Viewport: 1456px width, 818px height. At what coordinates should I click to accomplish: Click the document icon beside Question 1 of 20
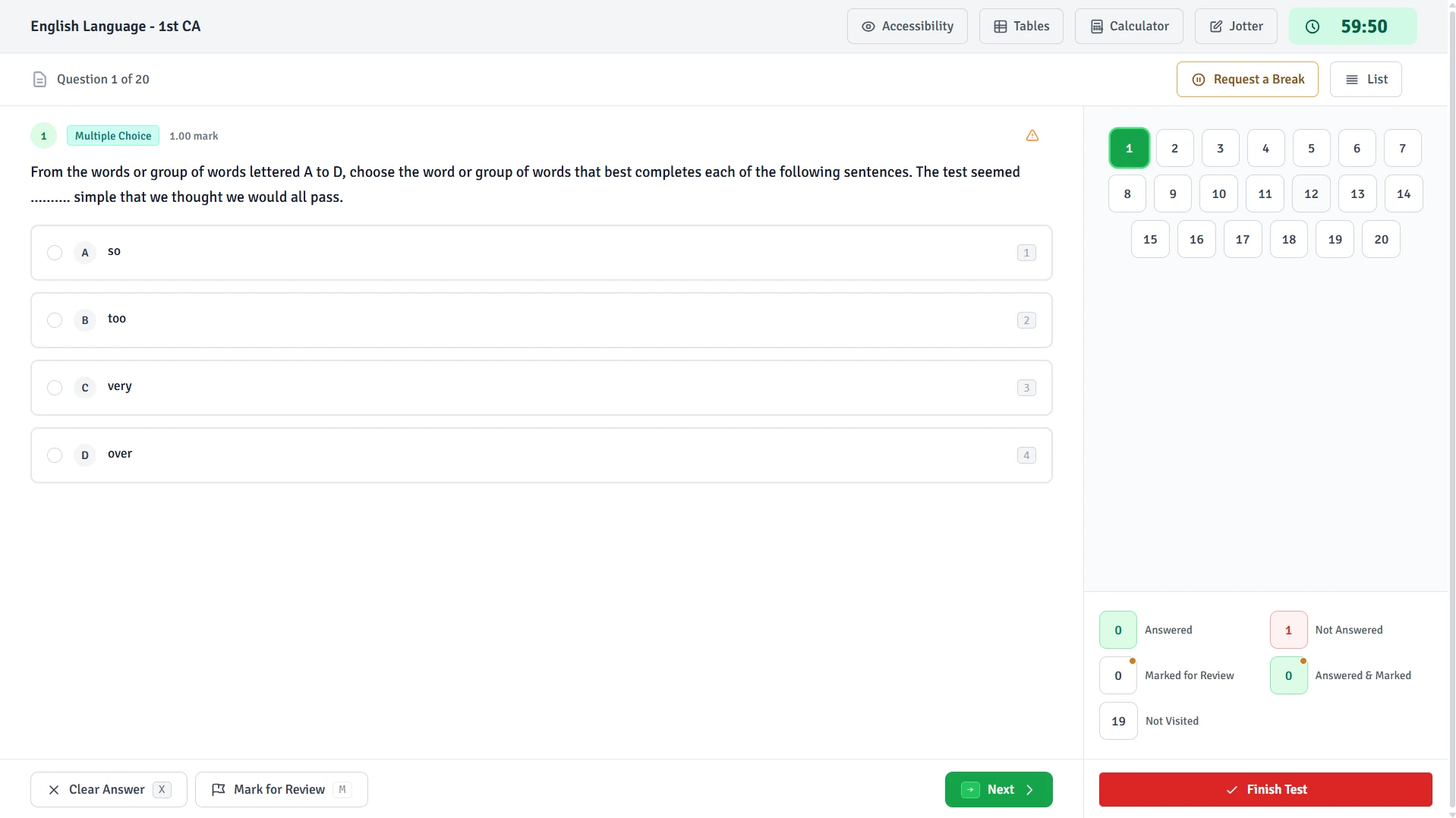(39, 80)
